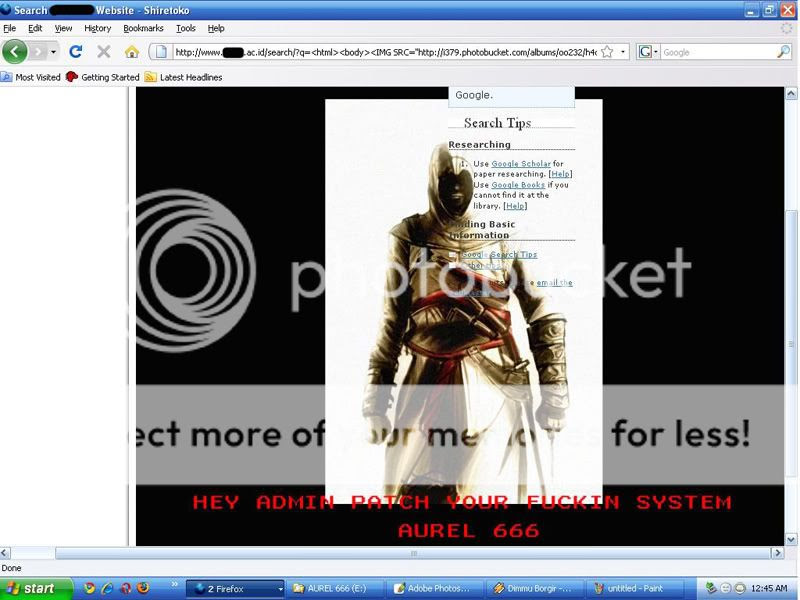
Task: Open the Windows Start button
Action: (36, 588)
